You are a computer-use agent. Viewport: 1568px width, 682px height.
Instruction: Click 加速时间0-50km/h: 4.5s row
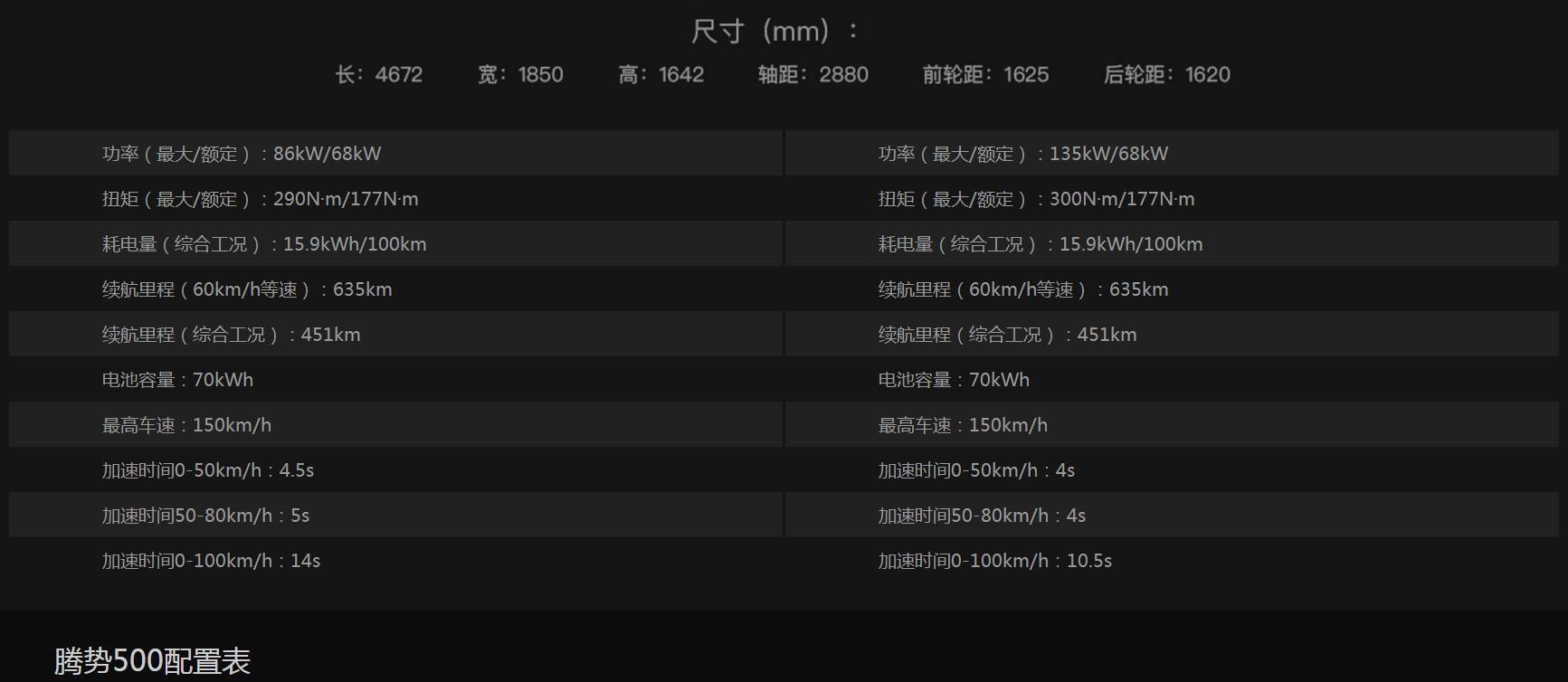(395, 469)
